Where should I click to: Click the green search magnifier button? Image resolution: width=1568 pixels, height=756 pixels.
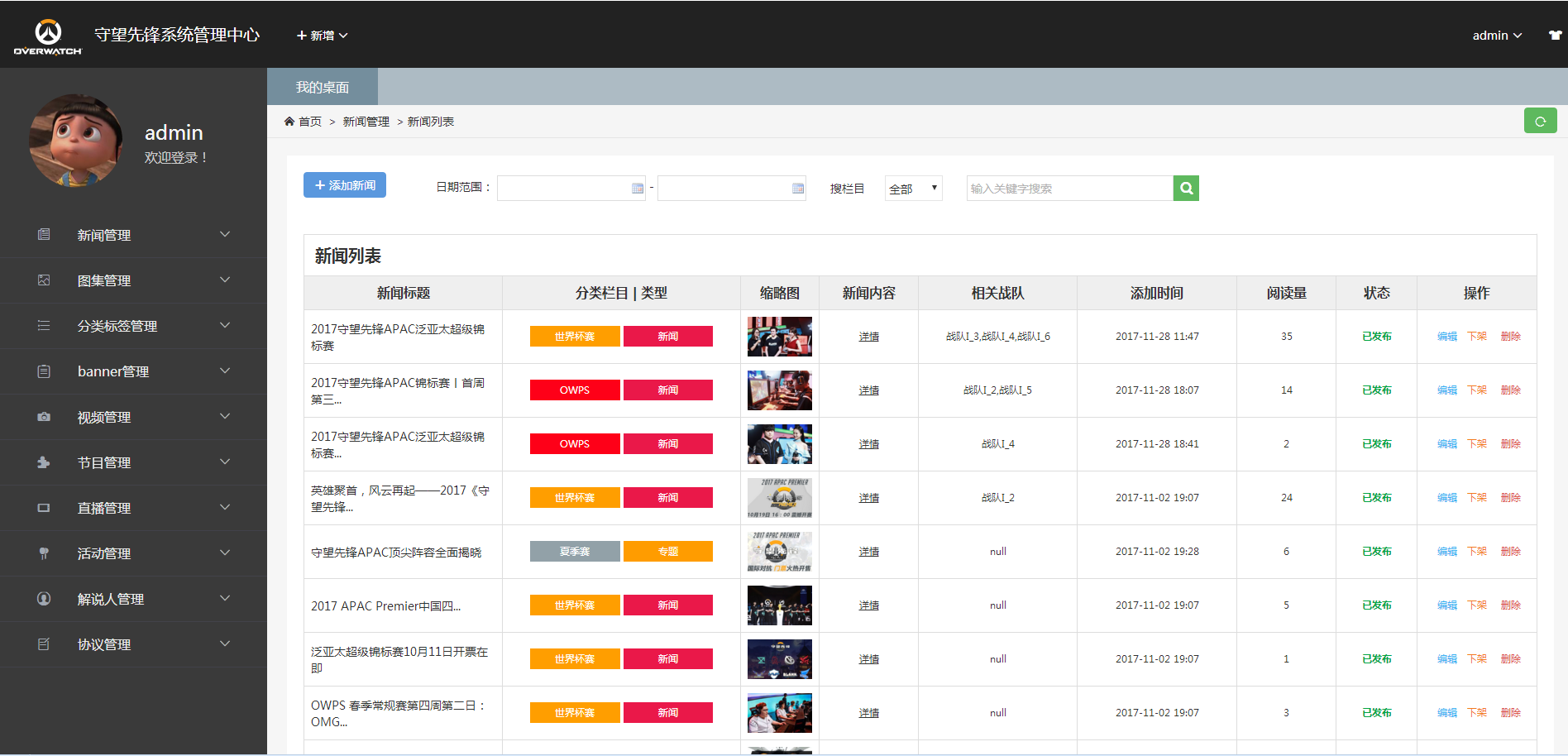click(x=1186, y=188)
